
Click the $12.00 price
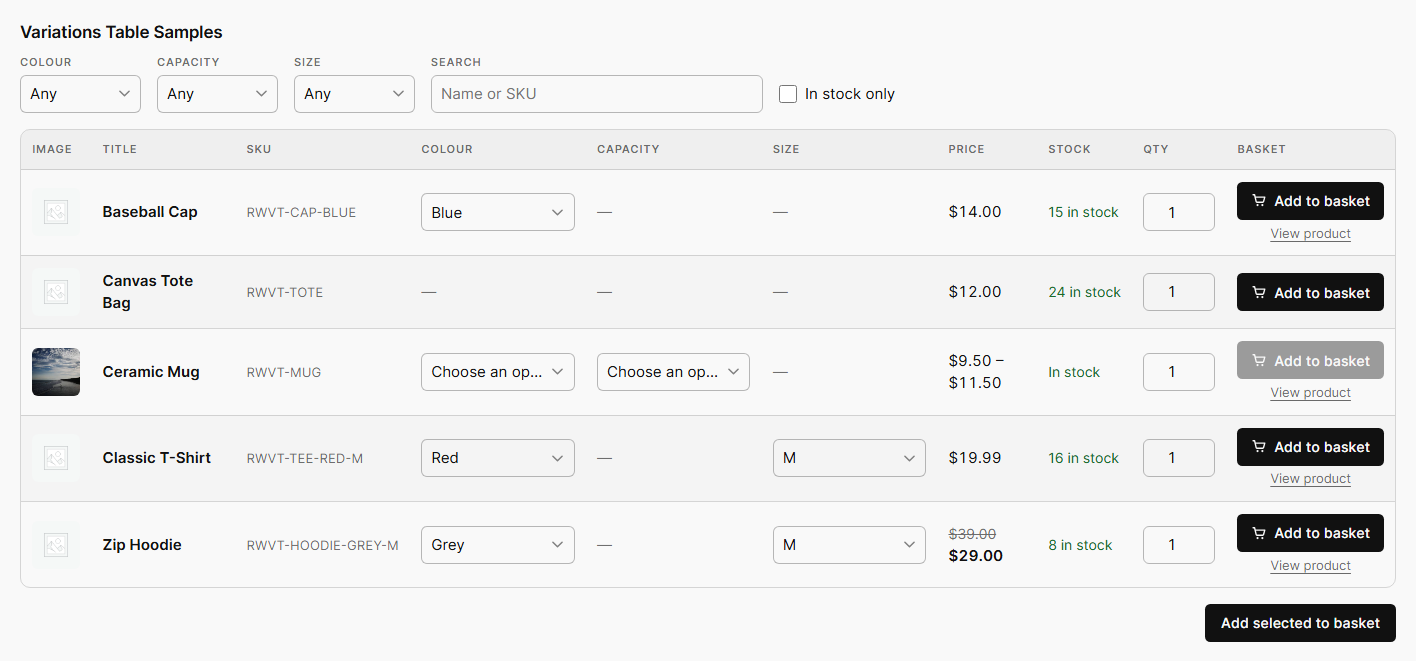coord(975,292)
